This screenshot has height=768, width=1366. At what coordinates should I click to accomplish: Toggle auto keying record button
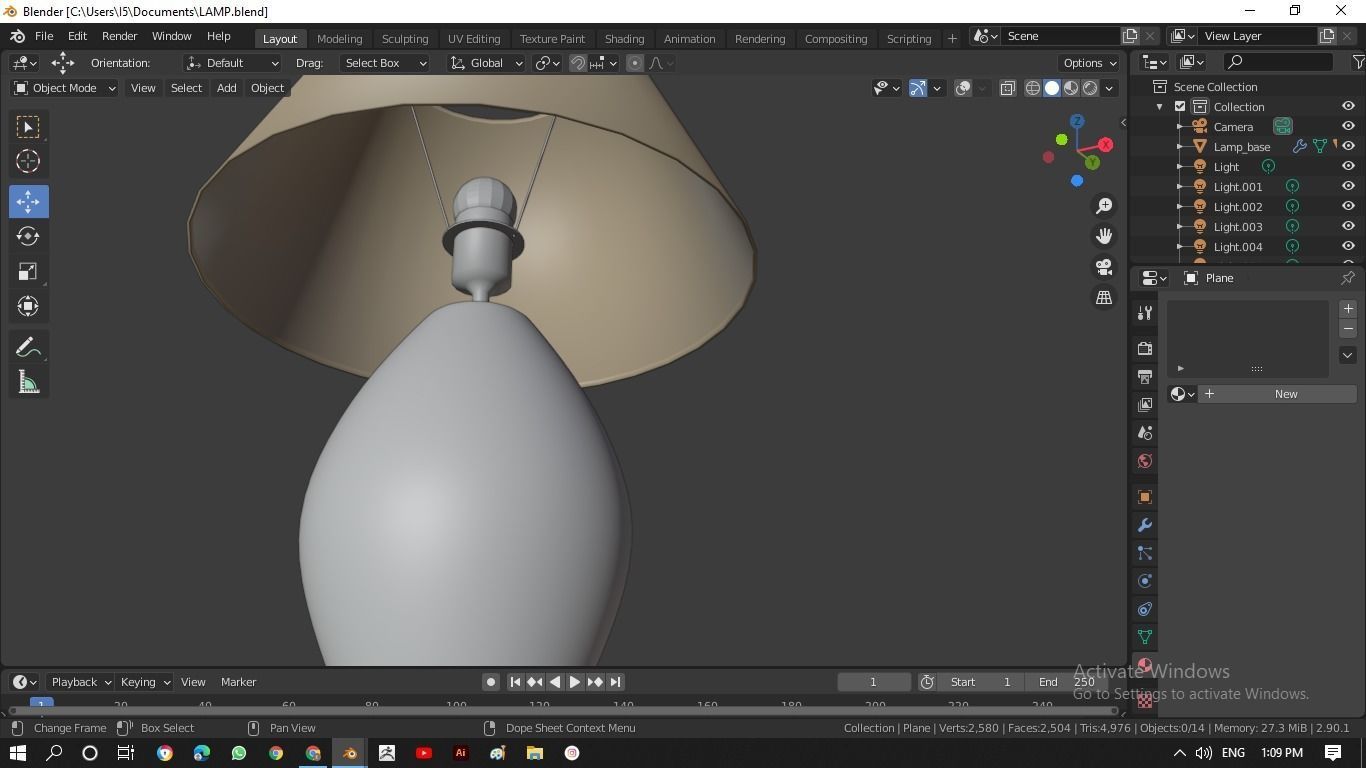click(x=490, y=682)
